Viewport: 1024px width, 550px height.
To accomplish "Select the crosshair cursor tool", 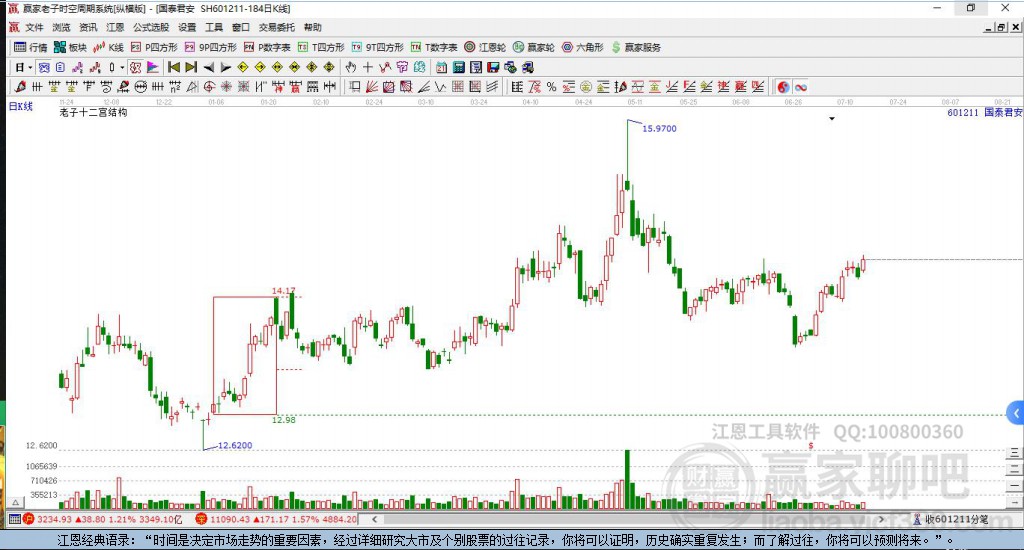I will tap(368, 67).
